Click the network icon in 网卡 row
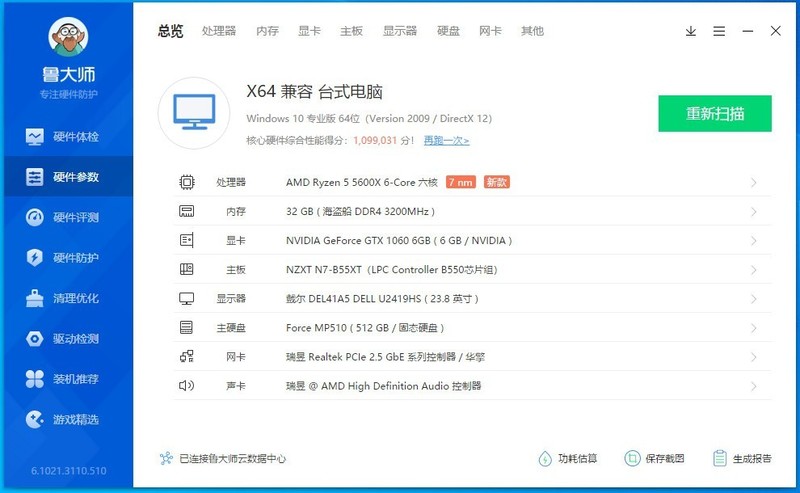The height and width of the screenshot is (493, 800). point(187,356)
